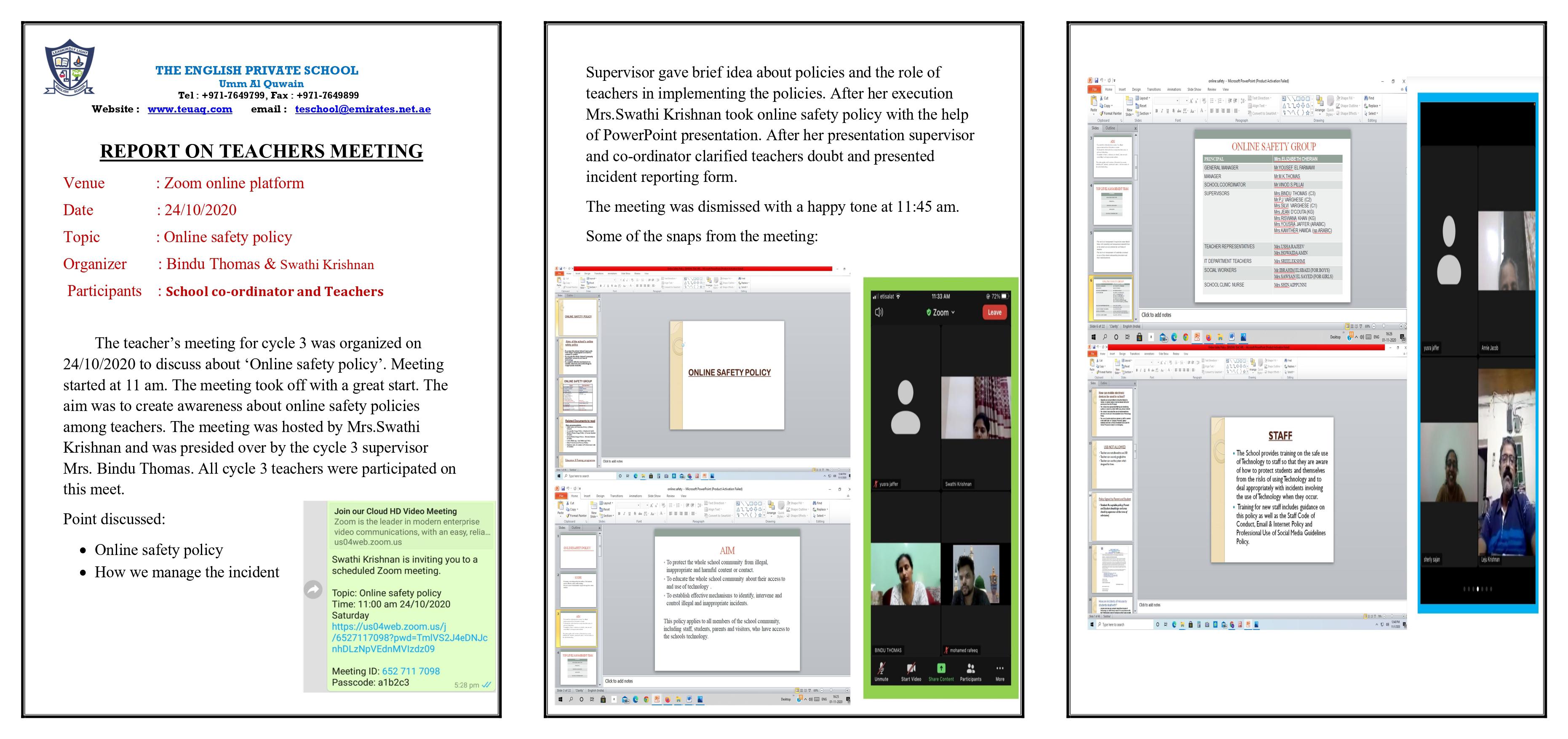Click the forward arrow beside the chat message
Viewport: 1568px width, 739px height.
pyautogui.click(x=313, y=589)
